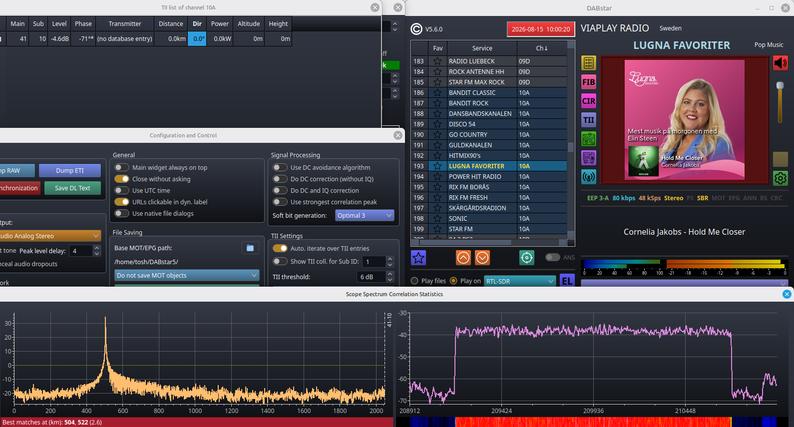This screenshot has width=794, height=427.
Task: Select the Play on radio button
Action: click(453, 281)
